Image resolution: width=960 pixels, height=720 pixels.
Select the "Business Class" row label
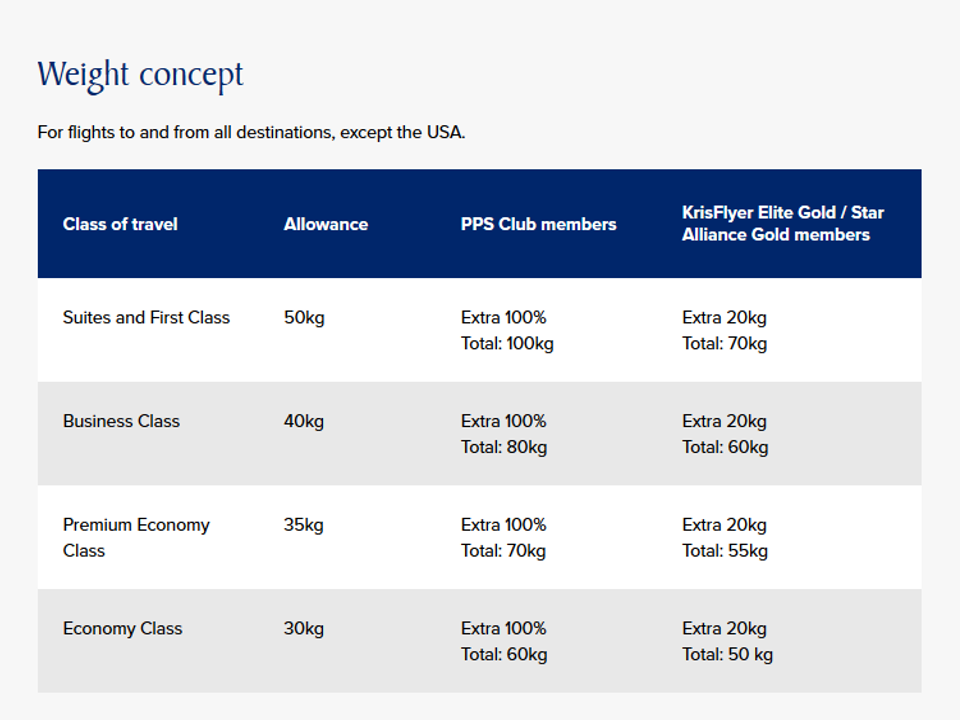point(121,421)
